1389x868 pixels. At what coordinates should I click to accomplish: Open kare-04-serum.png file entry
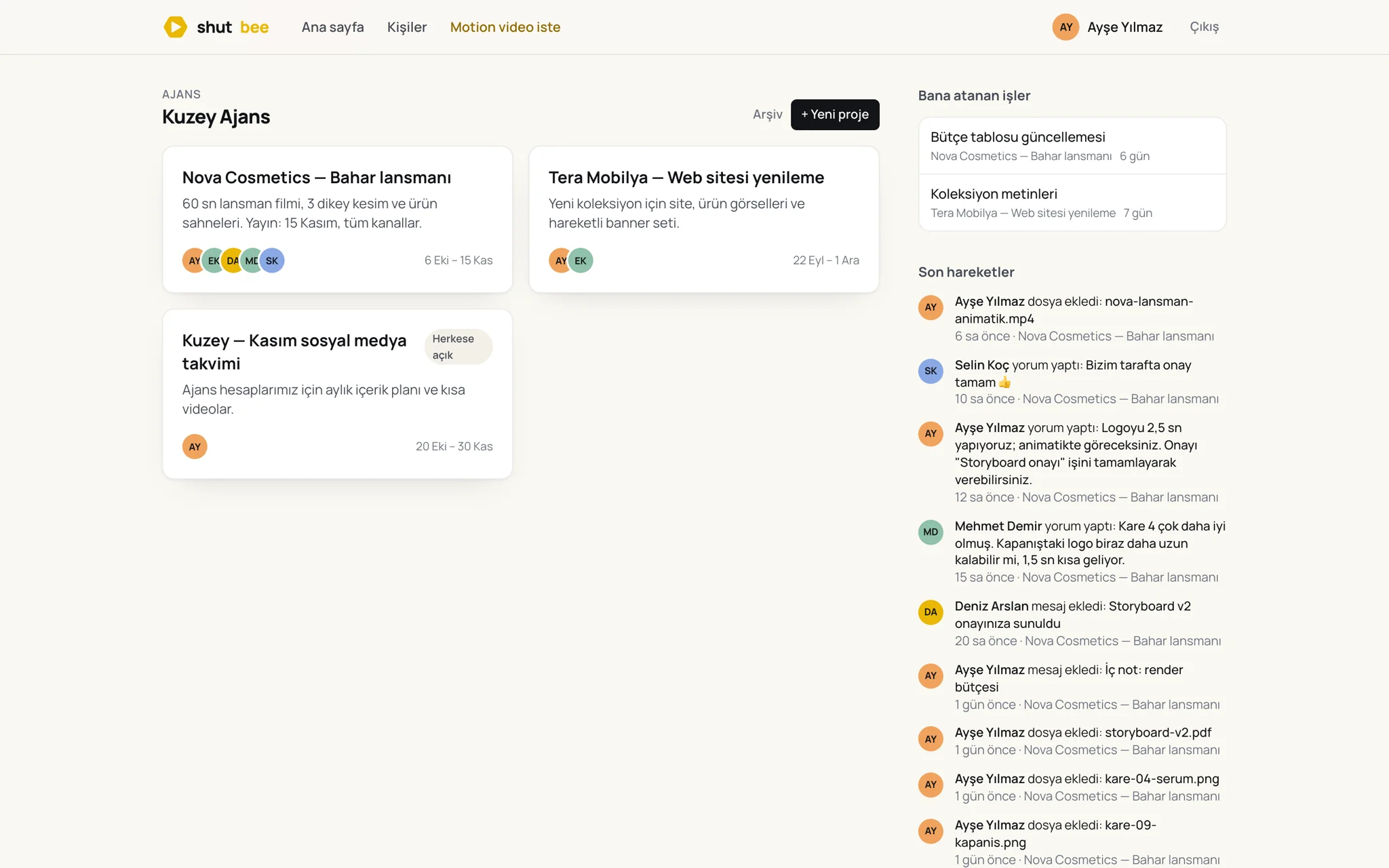pyautogui.click(x=1162, y=779)
